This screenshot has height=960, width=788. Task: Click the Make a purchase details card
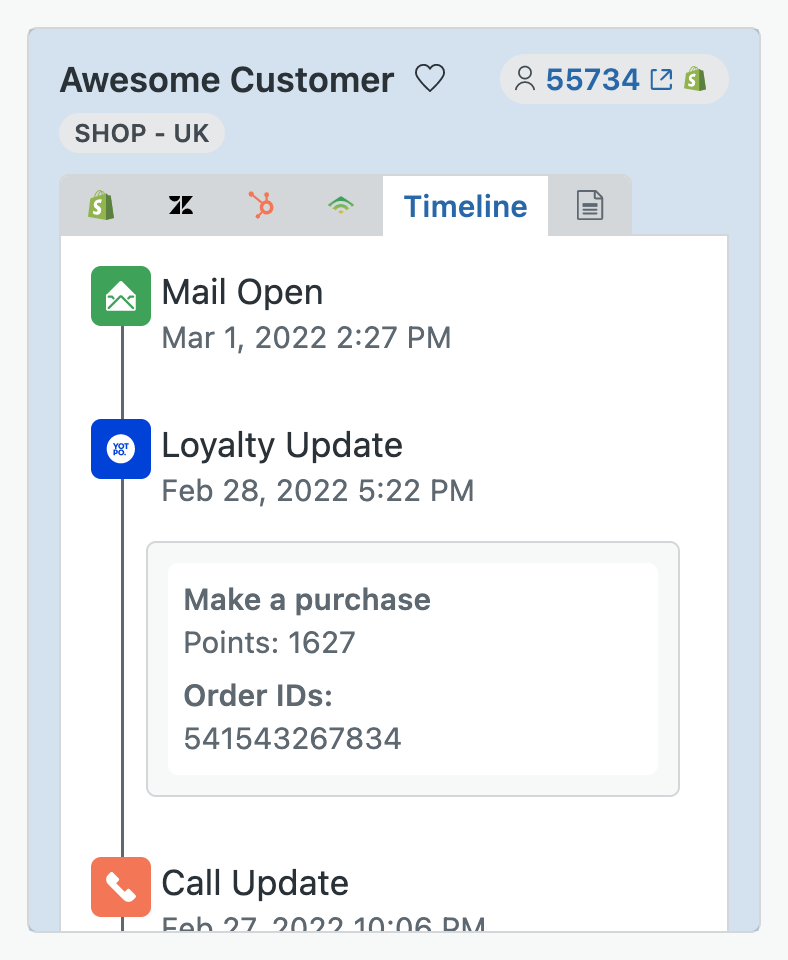[413, 669]
